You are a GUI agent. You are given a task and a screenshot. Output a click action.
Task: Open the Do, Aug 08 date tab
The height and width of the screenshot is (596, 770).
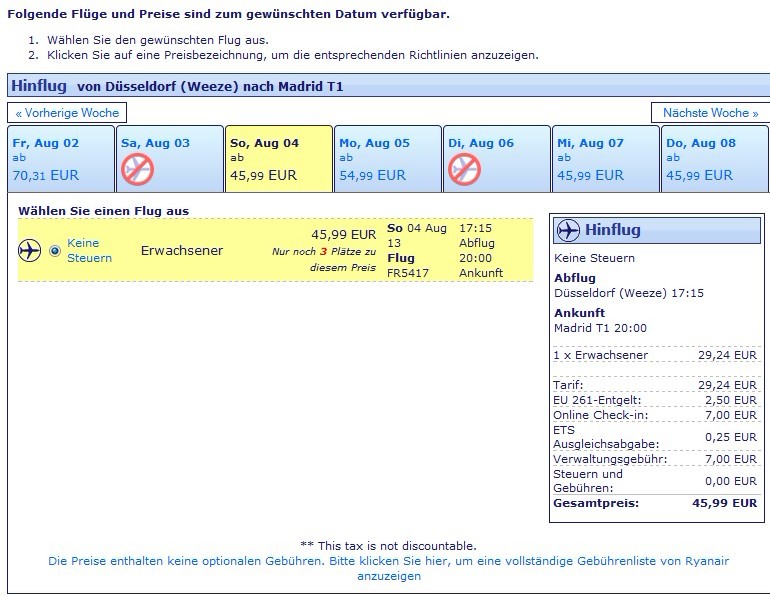(x=715, y=159)
